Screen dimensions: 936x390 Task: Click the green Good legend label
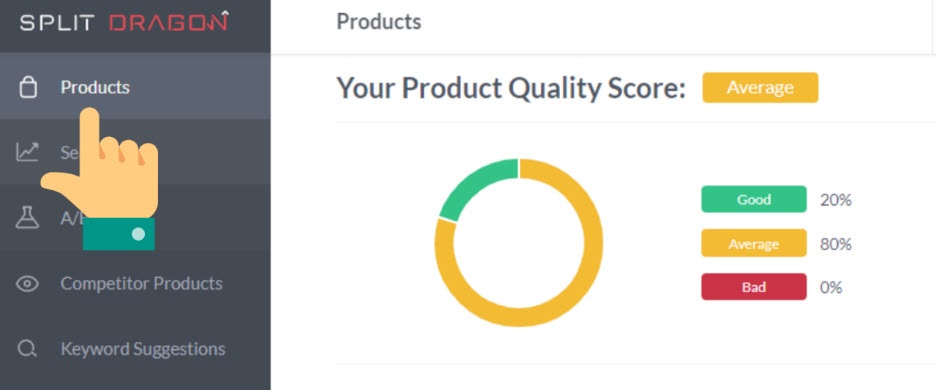coord(753,199)
